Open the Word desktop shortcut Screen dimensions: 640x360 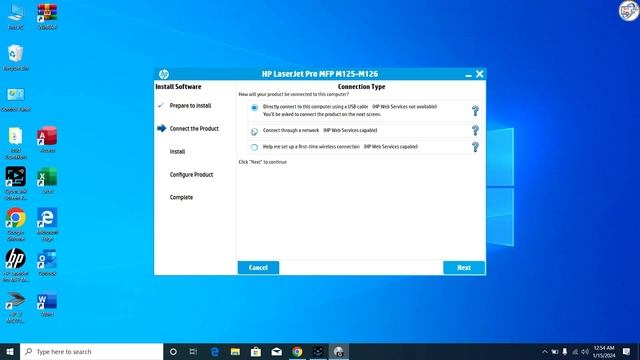click(47, 304)
